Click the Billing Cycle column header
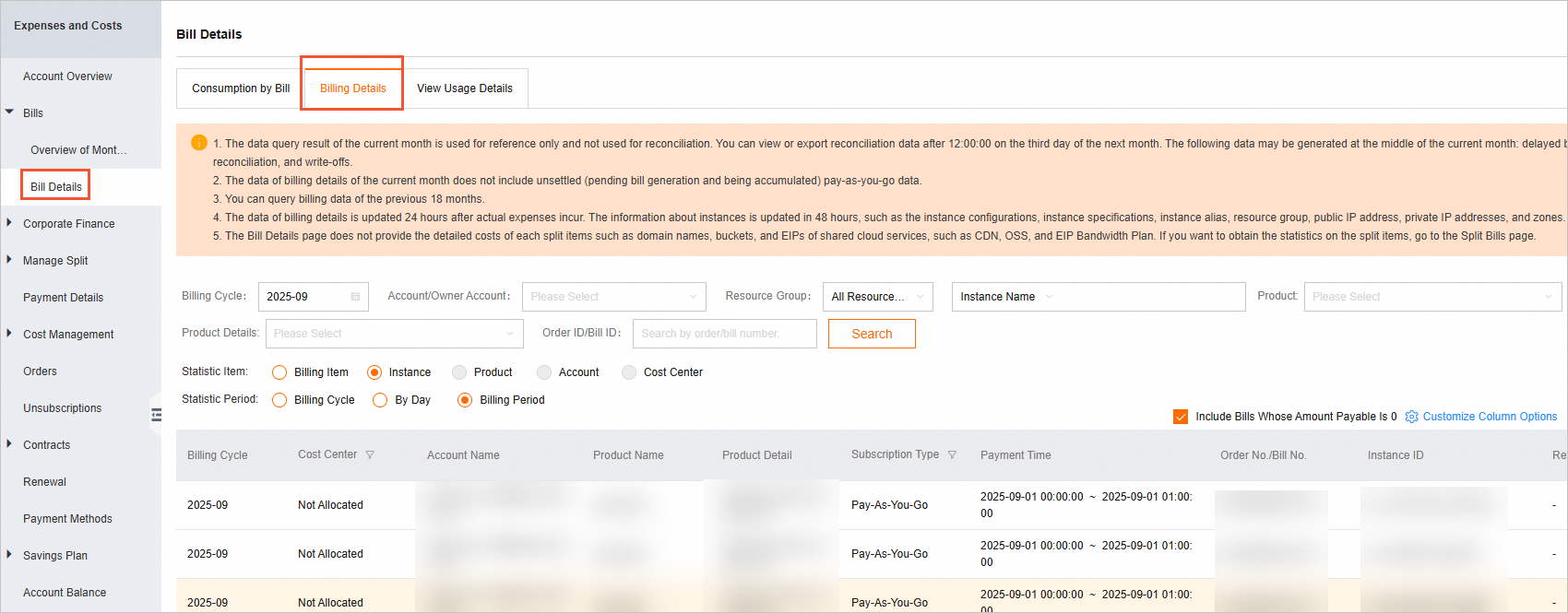Image resolution: width=1568 pixels, height=613 pixels. tap(218, 455)
